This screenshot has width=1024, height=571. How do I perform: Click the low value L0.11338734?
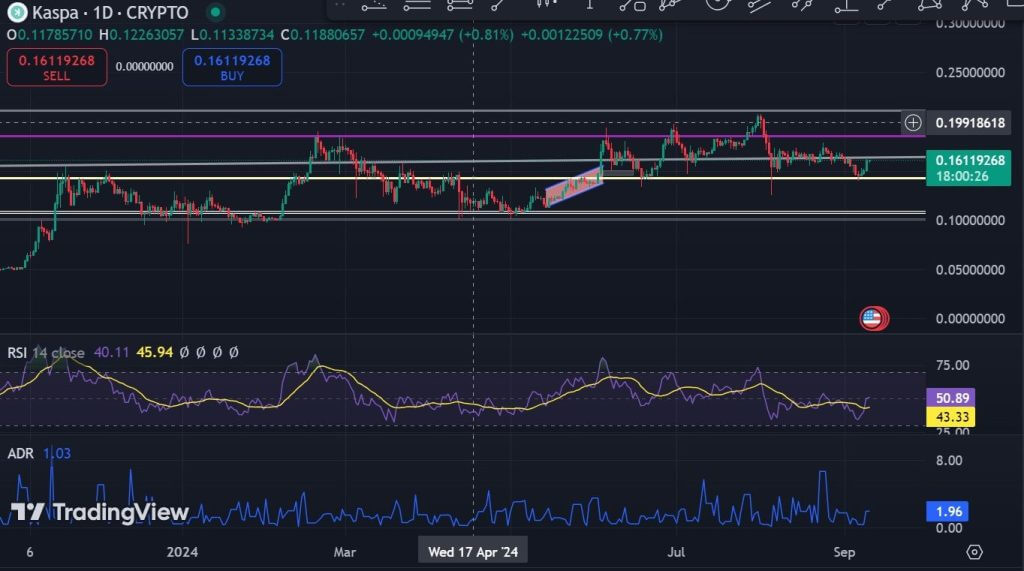tap(232, 35)
